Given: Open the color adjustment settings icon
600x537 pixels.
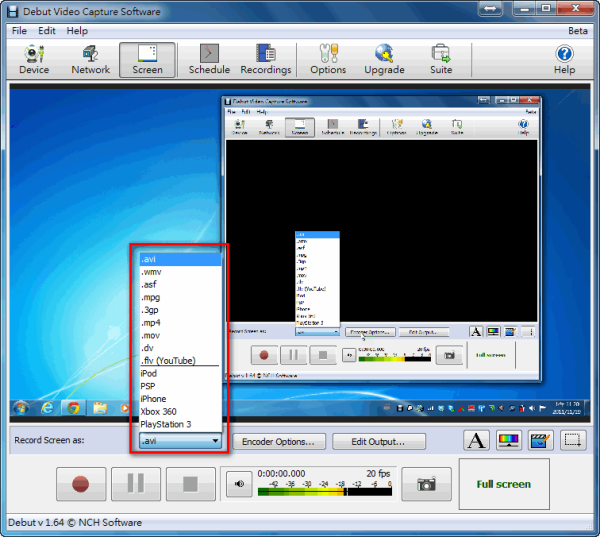Looking at the screenshot, I should pos(509,440).
